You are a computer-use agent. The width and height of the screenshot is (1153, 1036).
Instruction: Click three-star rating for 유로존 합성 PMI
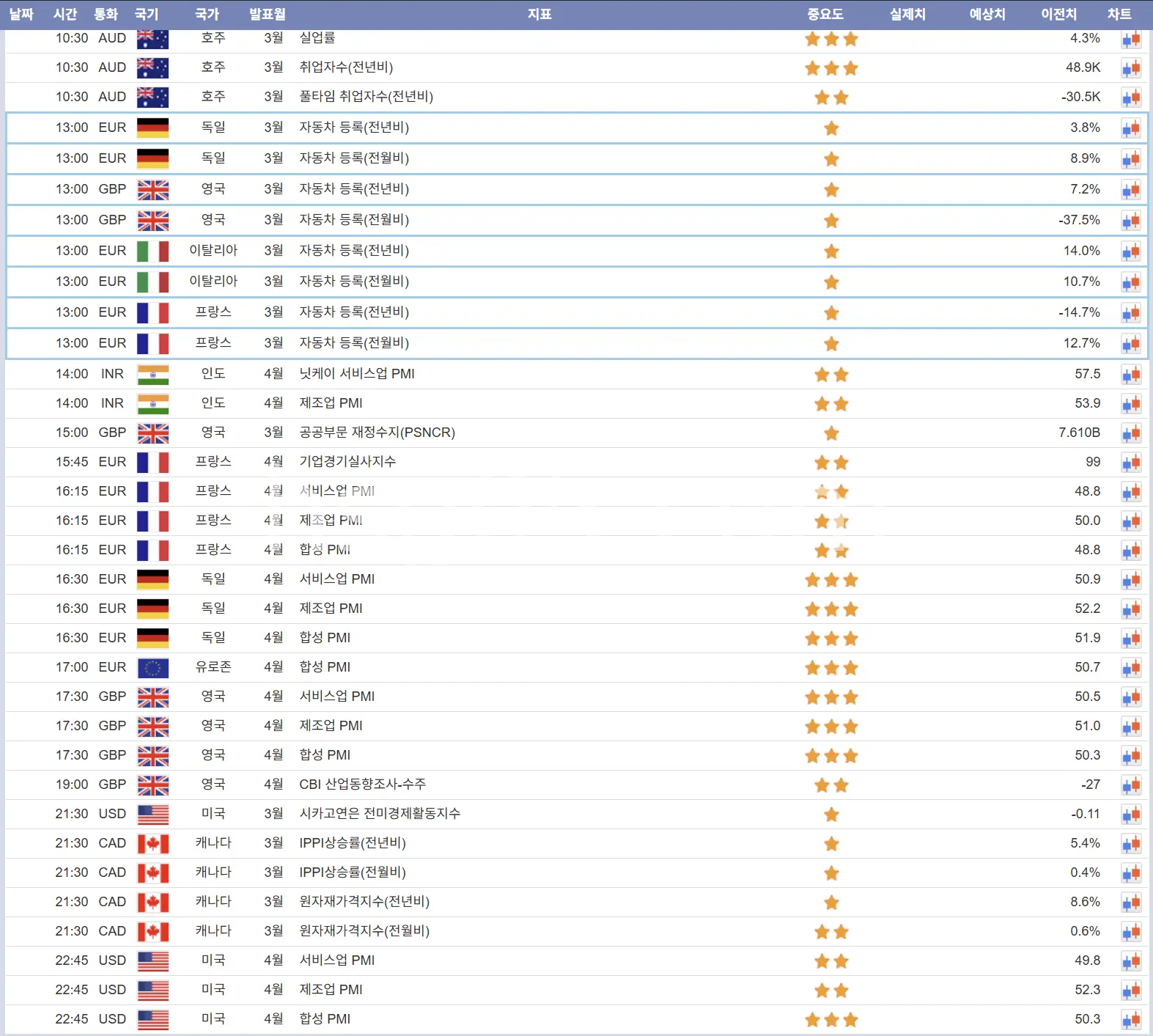point(831,668)
